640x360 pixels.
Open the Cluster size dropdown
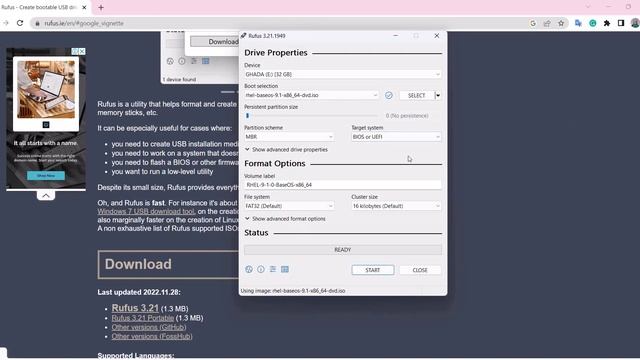click(x=396, y=206)
